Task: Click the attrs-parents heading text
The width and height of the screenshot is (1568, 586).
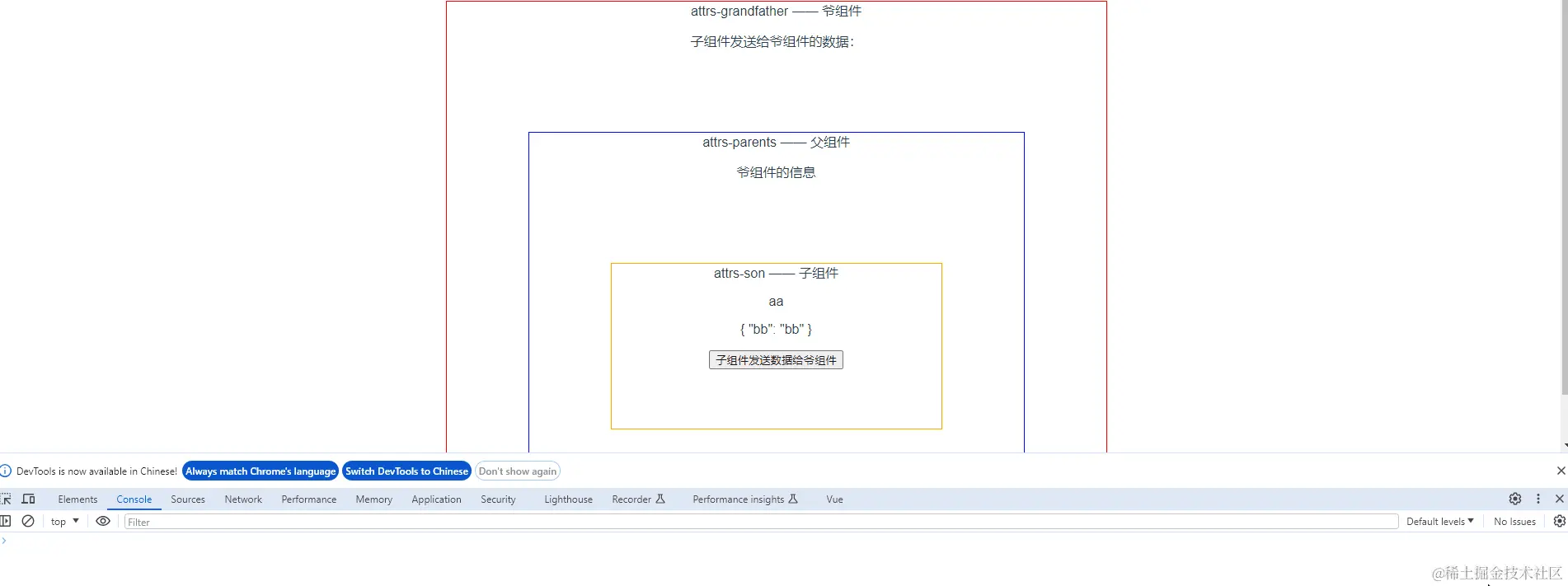Action: point(776,142)
